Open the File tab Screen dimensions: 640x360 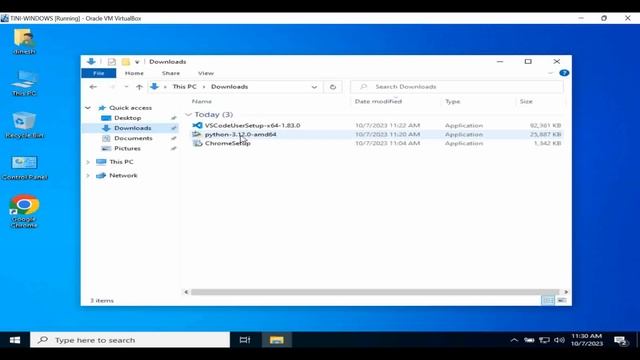[99, 73]
